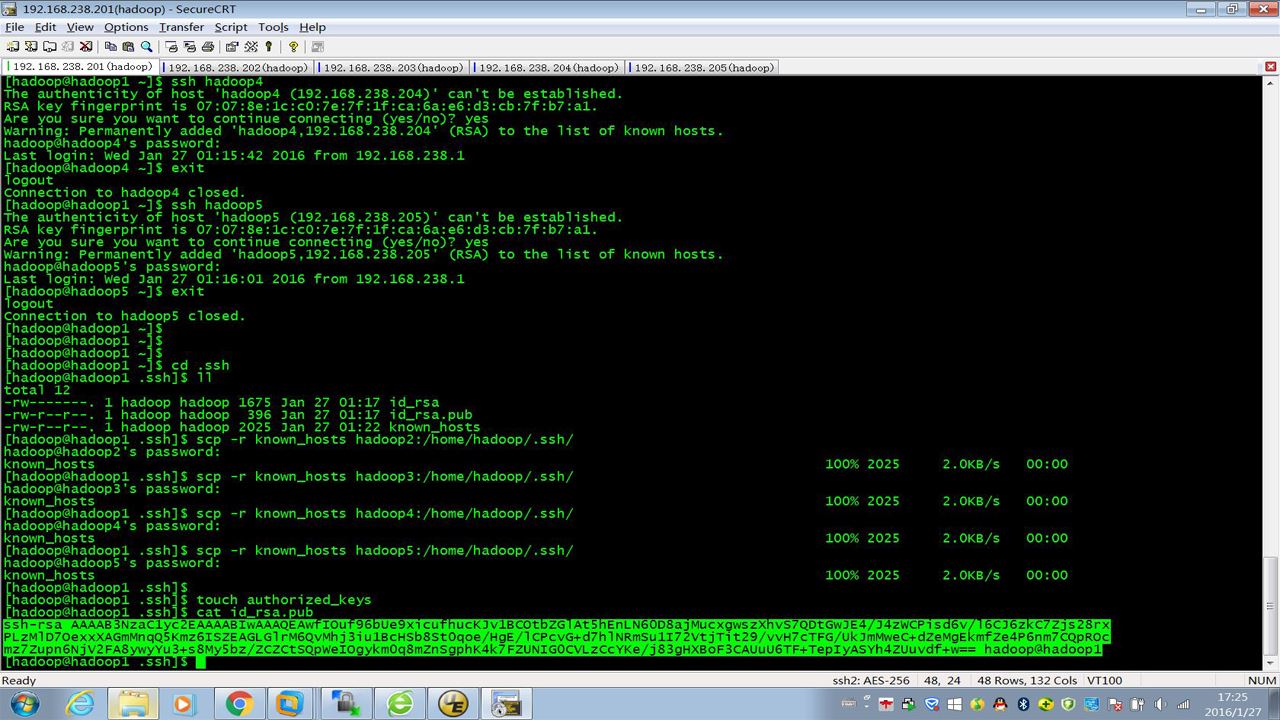This screenshot has width=1280, height=720.
Task: Open the Options menu
Action: coord(126,27)
